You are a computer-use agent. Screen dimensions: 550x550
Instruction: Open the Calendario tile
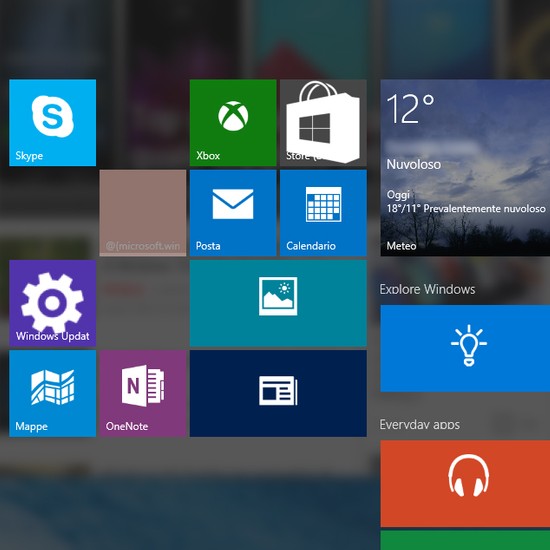coord(323,213)
